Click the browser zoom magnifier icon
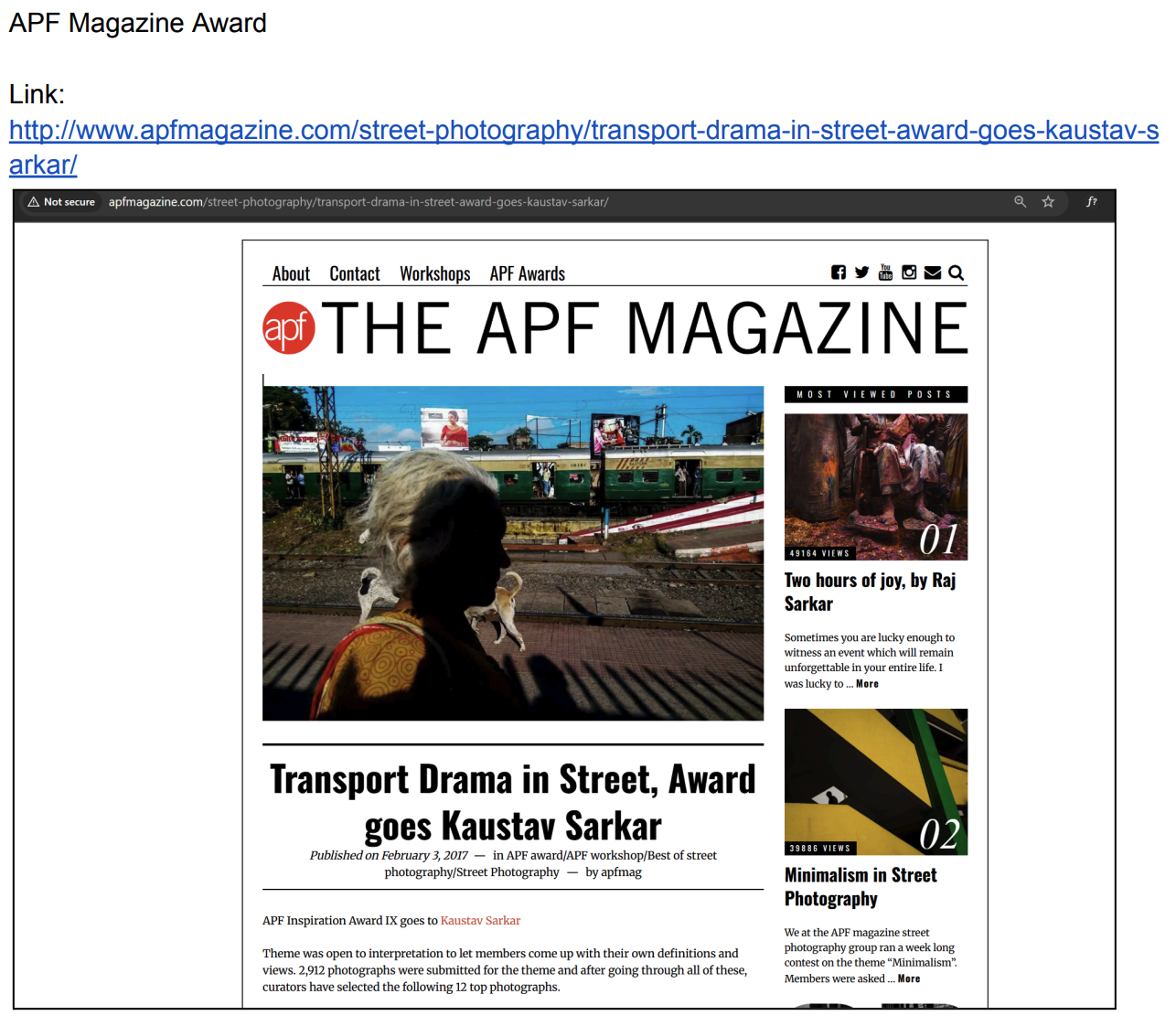1176x1026 pixels. (x=1021, y=202)
